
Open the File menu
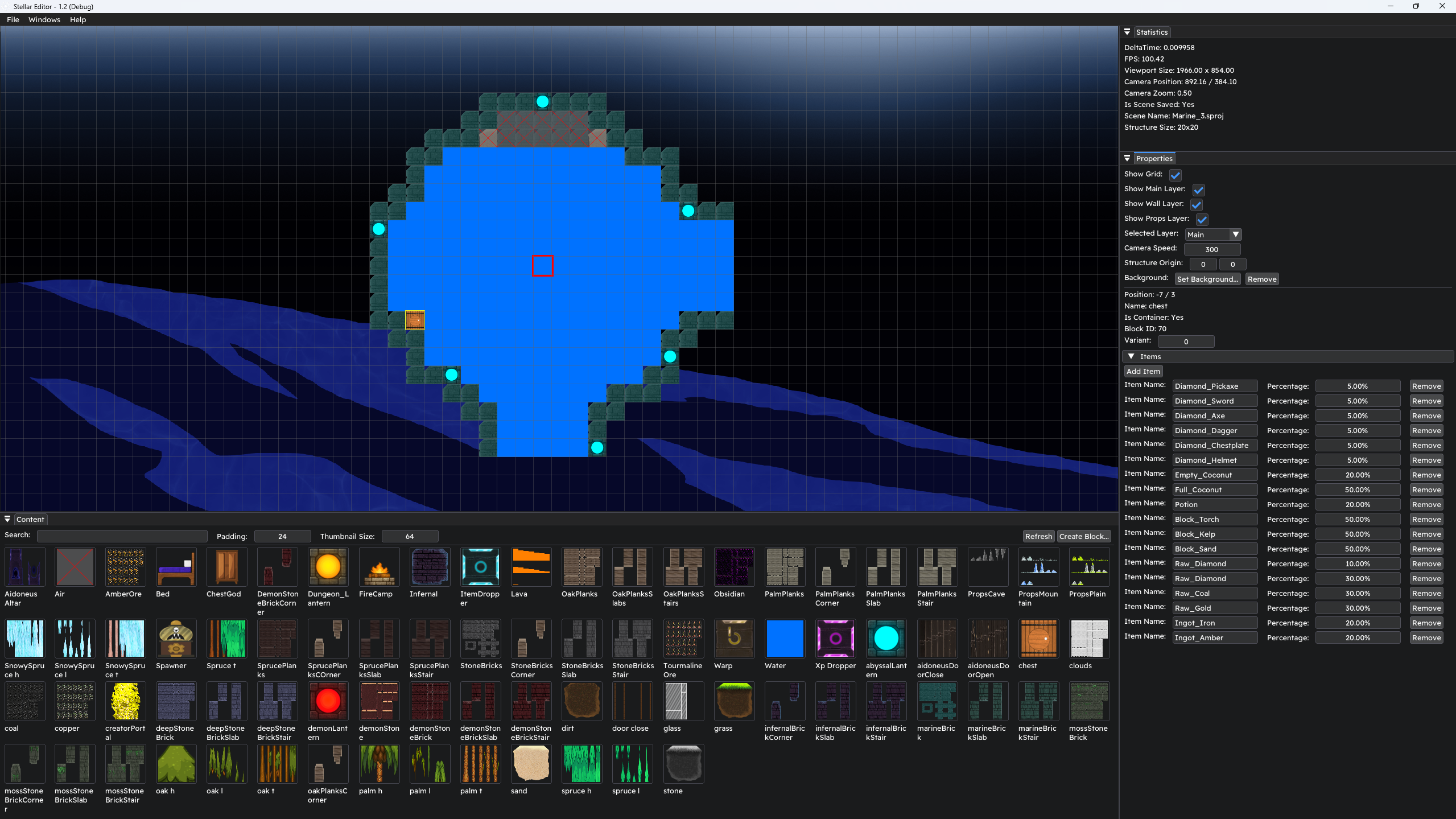(13, 19)
